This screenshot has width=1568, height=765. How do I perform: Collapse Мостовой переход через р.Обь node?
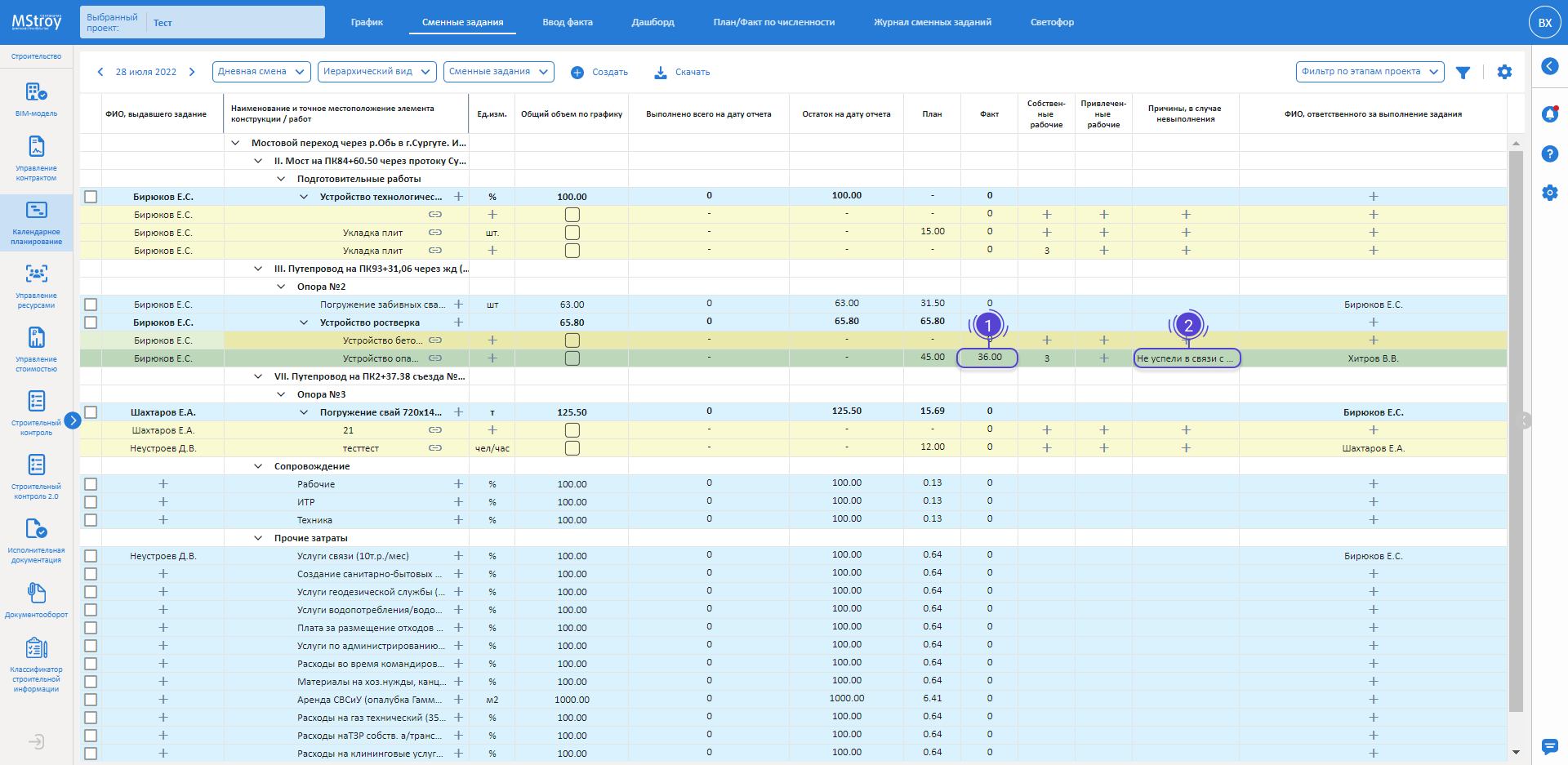tap(235, 143)
